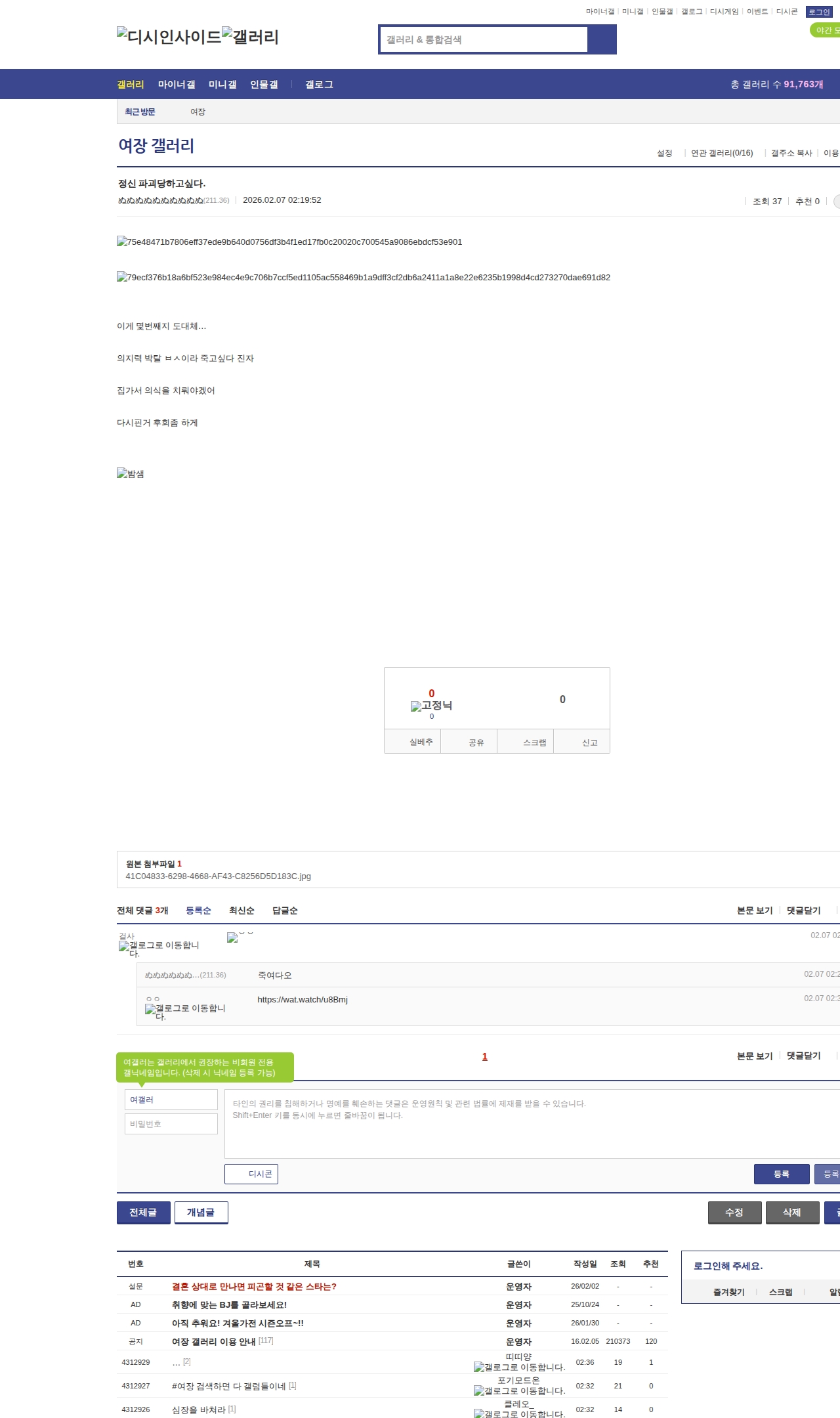The image size is (840, 1418).
Task: Toggle the 야간 모드 night mode button
Action: pyautogui.click(x=826, y=30)
